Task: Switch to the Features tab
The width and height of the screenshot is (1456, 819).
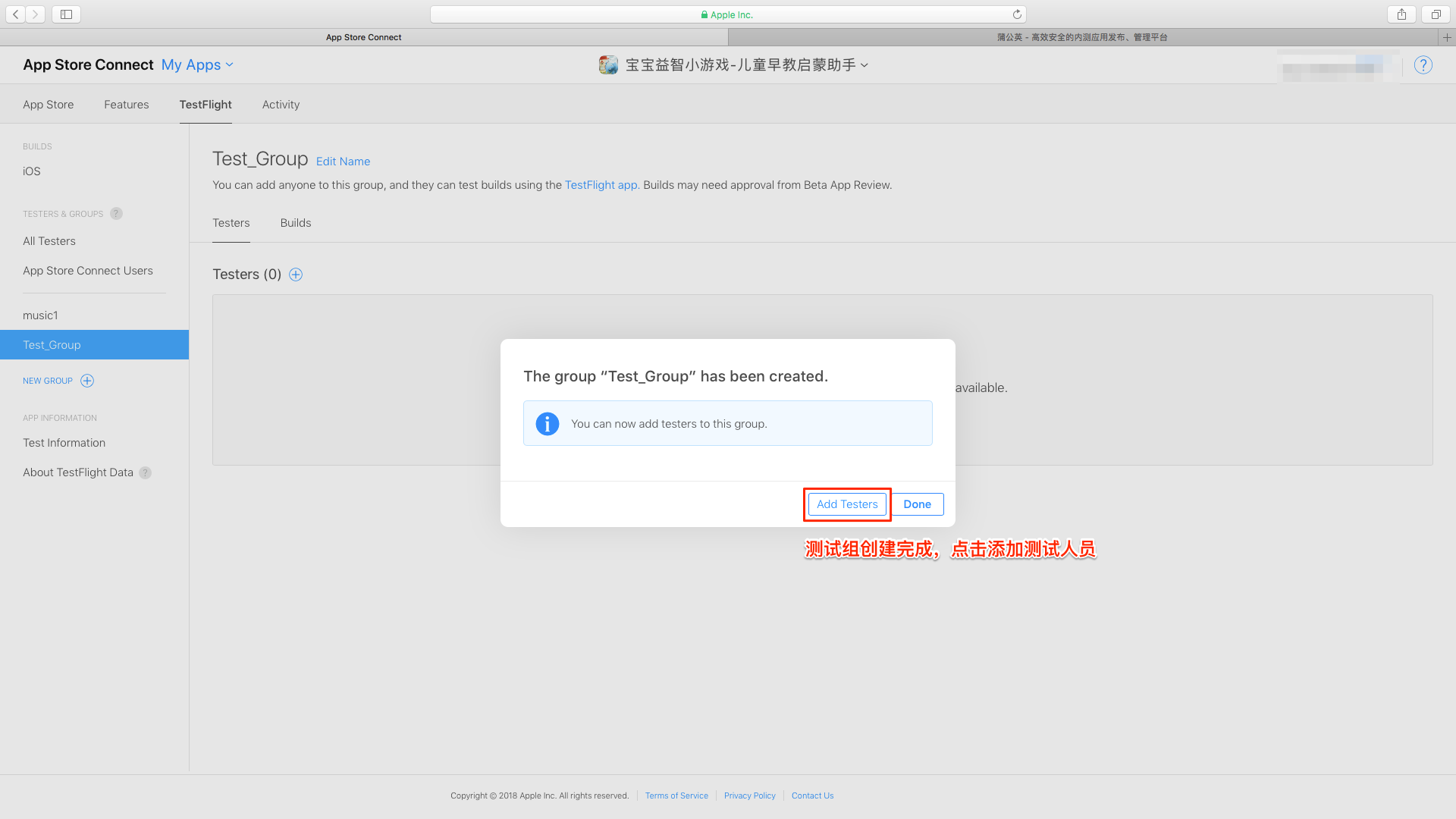Action: tap(127, 105)
